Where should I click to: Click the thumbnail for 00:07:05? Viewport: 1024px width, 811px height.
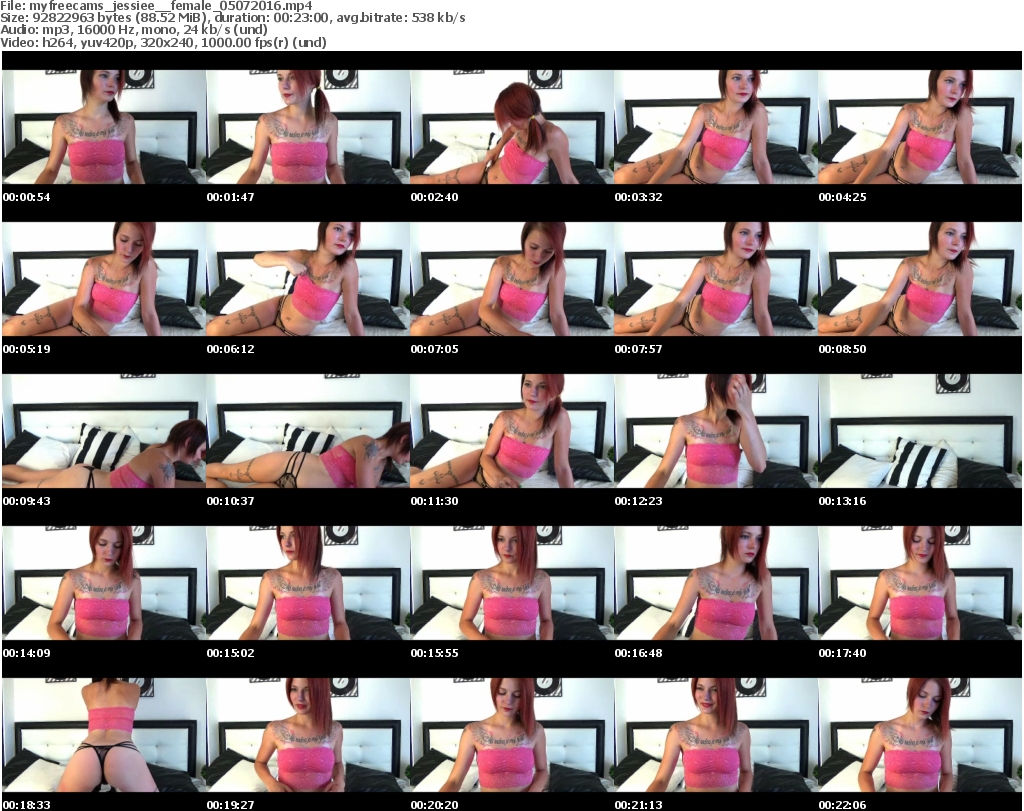point(512,279)
